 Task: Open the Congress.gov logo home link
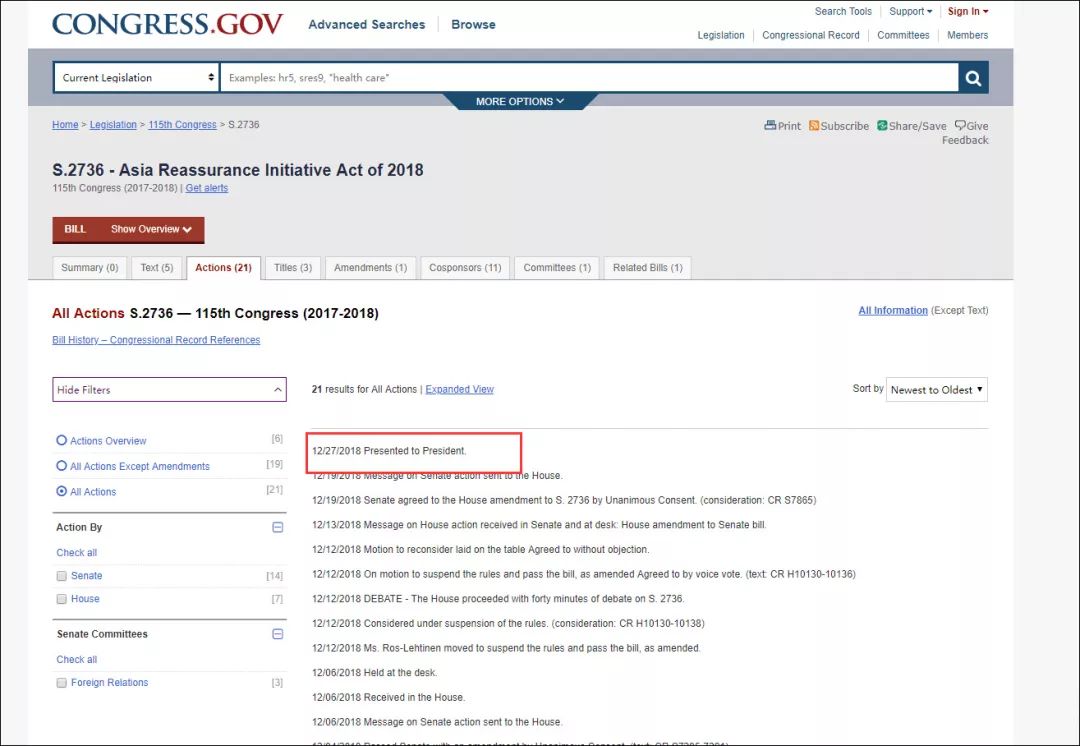coord(167,24)
